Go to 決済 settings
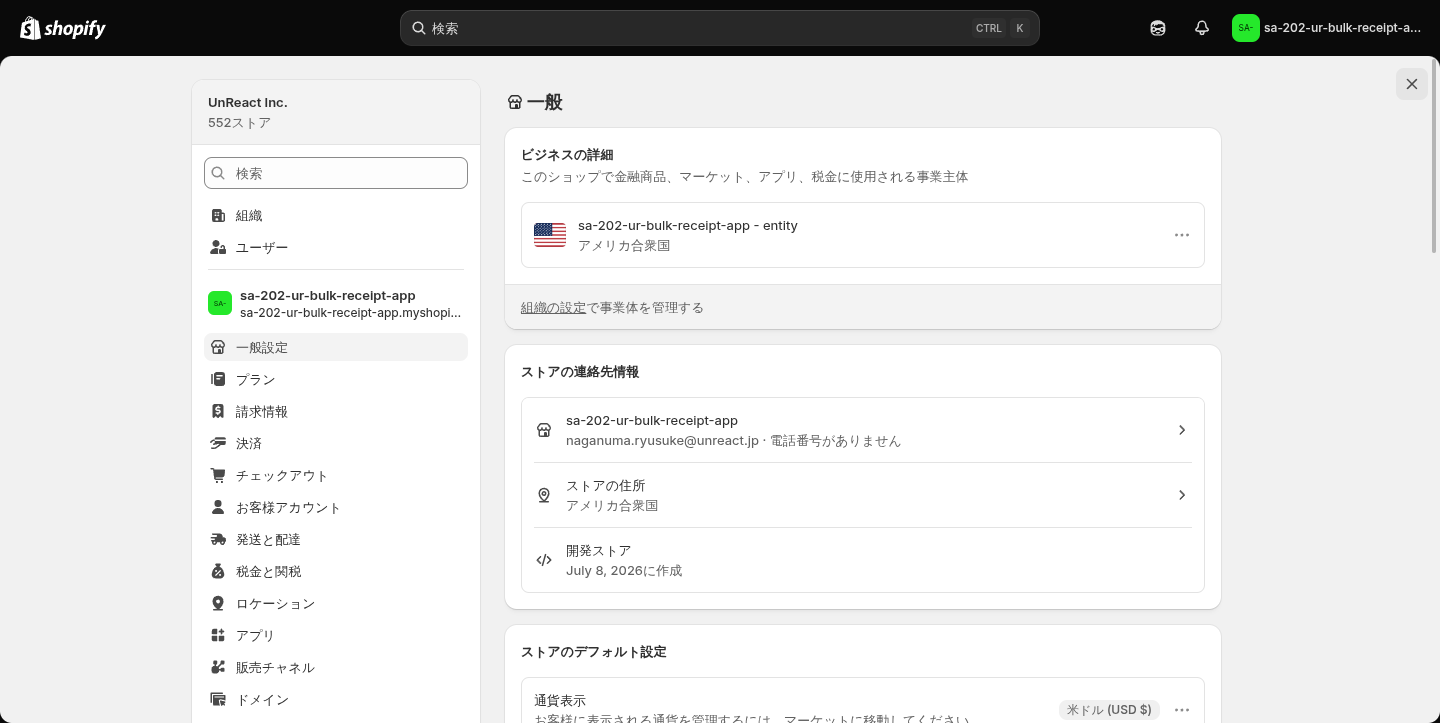Image resolution: width=1440 pixels, height=723 pixels. [336, 443]
